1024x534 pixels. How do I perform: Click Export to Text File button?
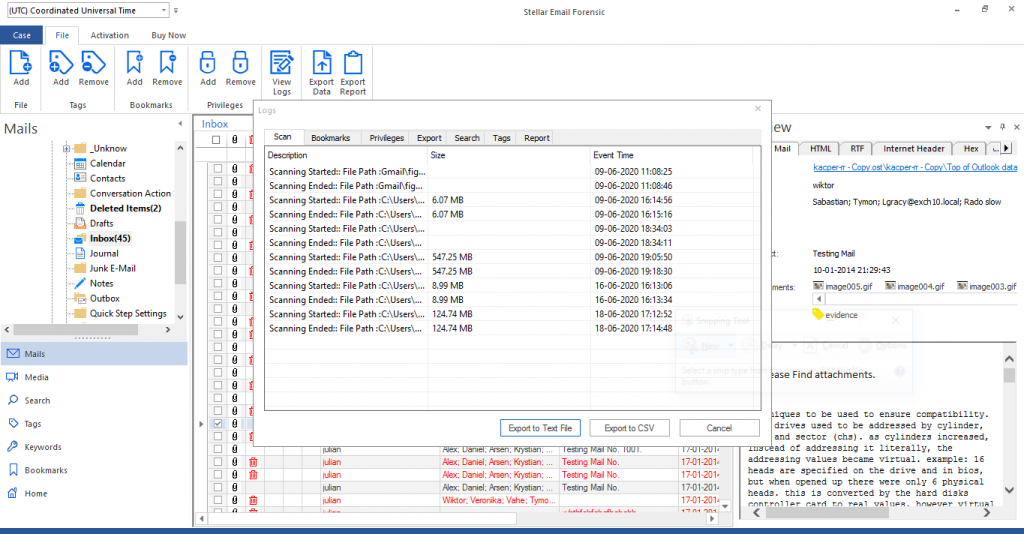pos(540,428)
